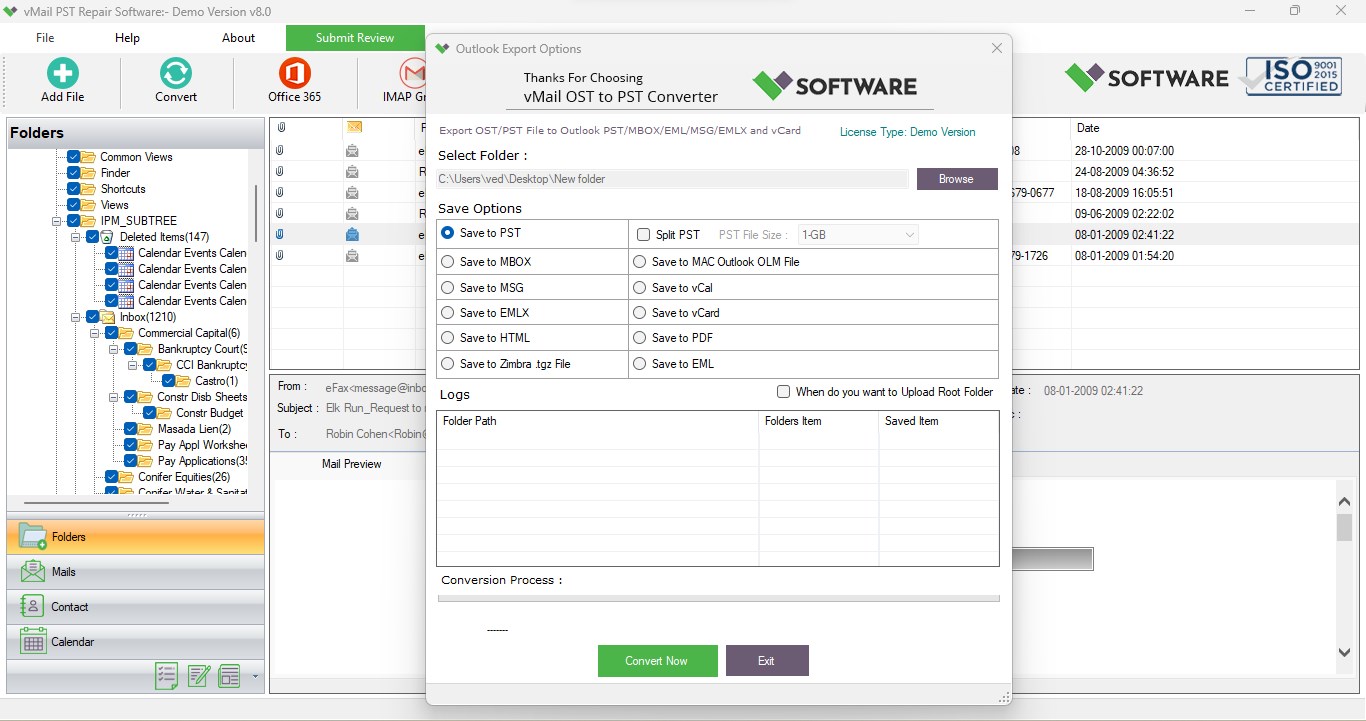Select Save to HTML

(x=448, y=338)
